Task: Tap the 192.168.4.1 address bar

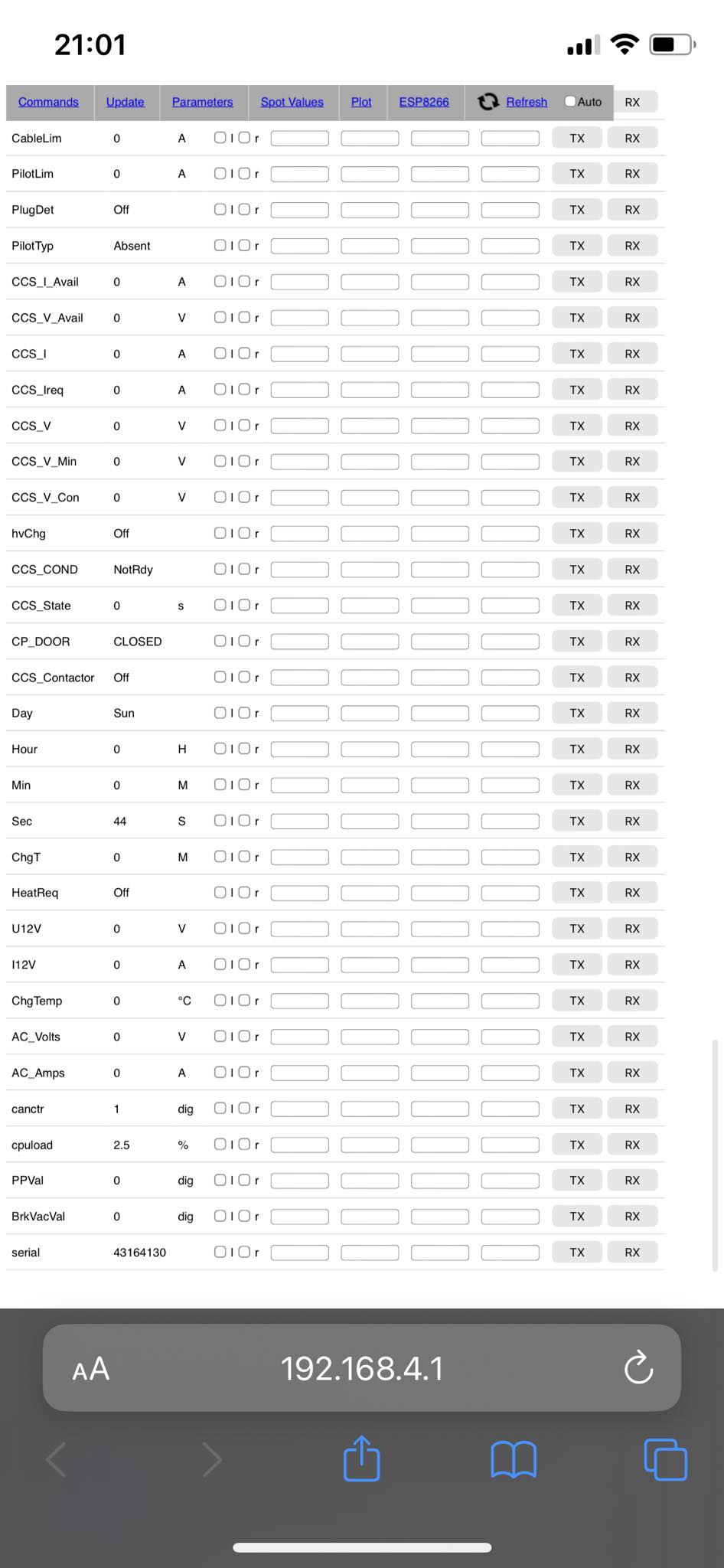Action: point(362,1368)
